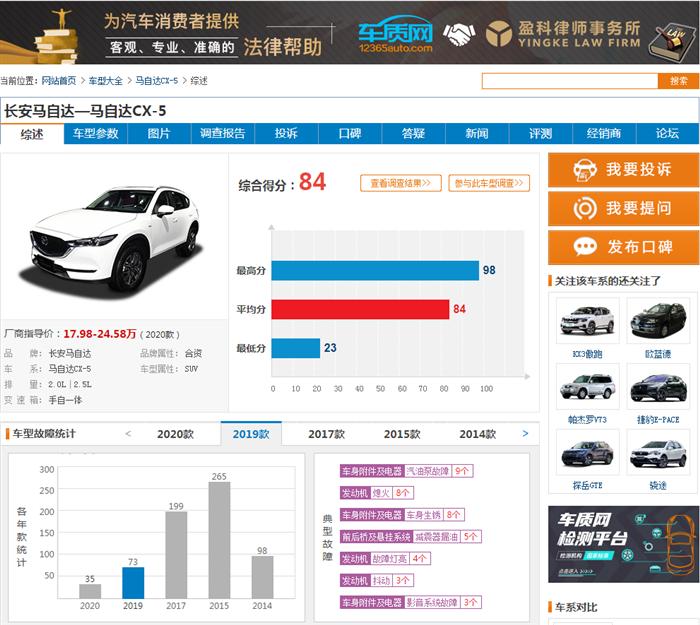Image resolution: width=700 pixels, height=625 pixels.
Task: Show more model years with right arrow
Action: tap(525, 433)
